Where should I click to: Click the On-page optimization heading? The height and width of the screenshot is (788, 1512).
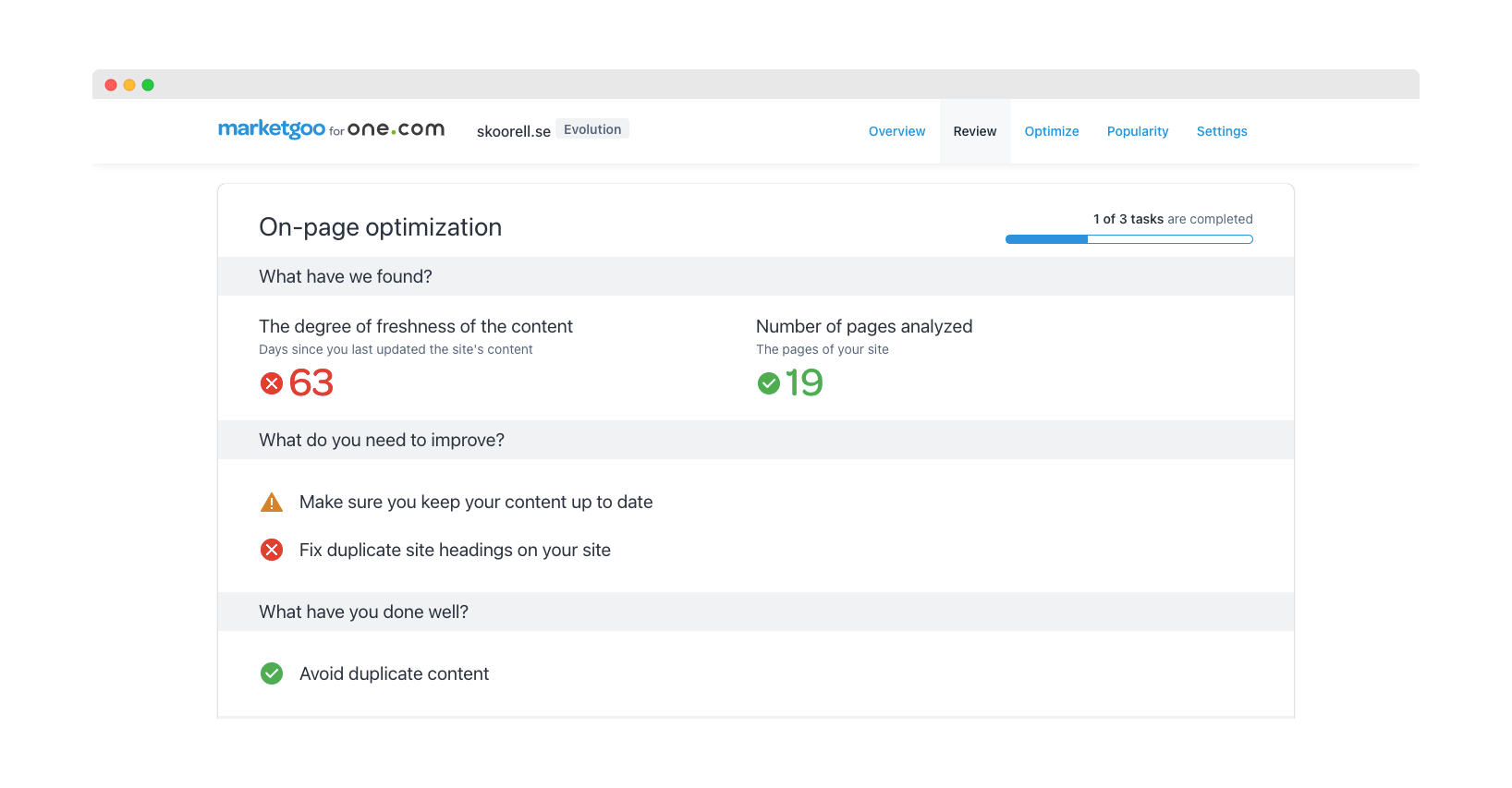click(x=381, y=227)
